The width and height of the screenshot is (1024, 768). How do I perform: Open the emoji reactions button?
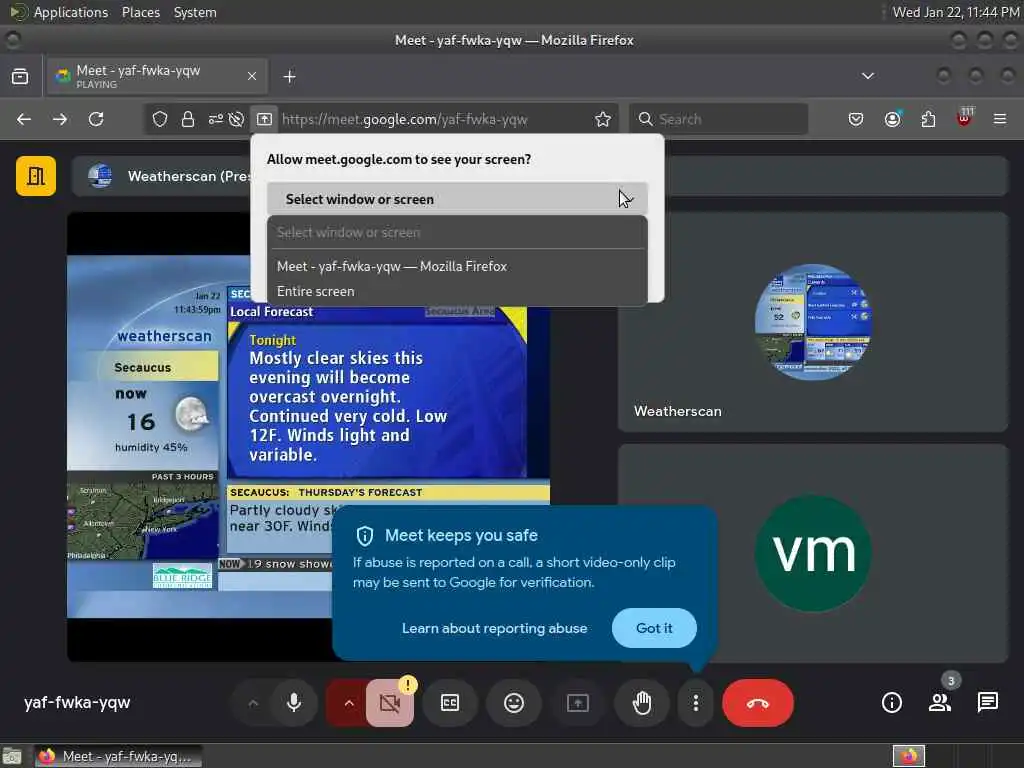pyautogui.click(x=514, y=703)
